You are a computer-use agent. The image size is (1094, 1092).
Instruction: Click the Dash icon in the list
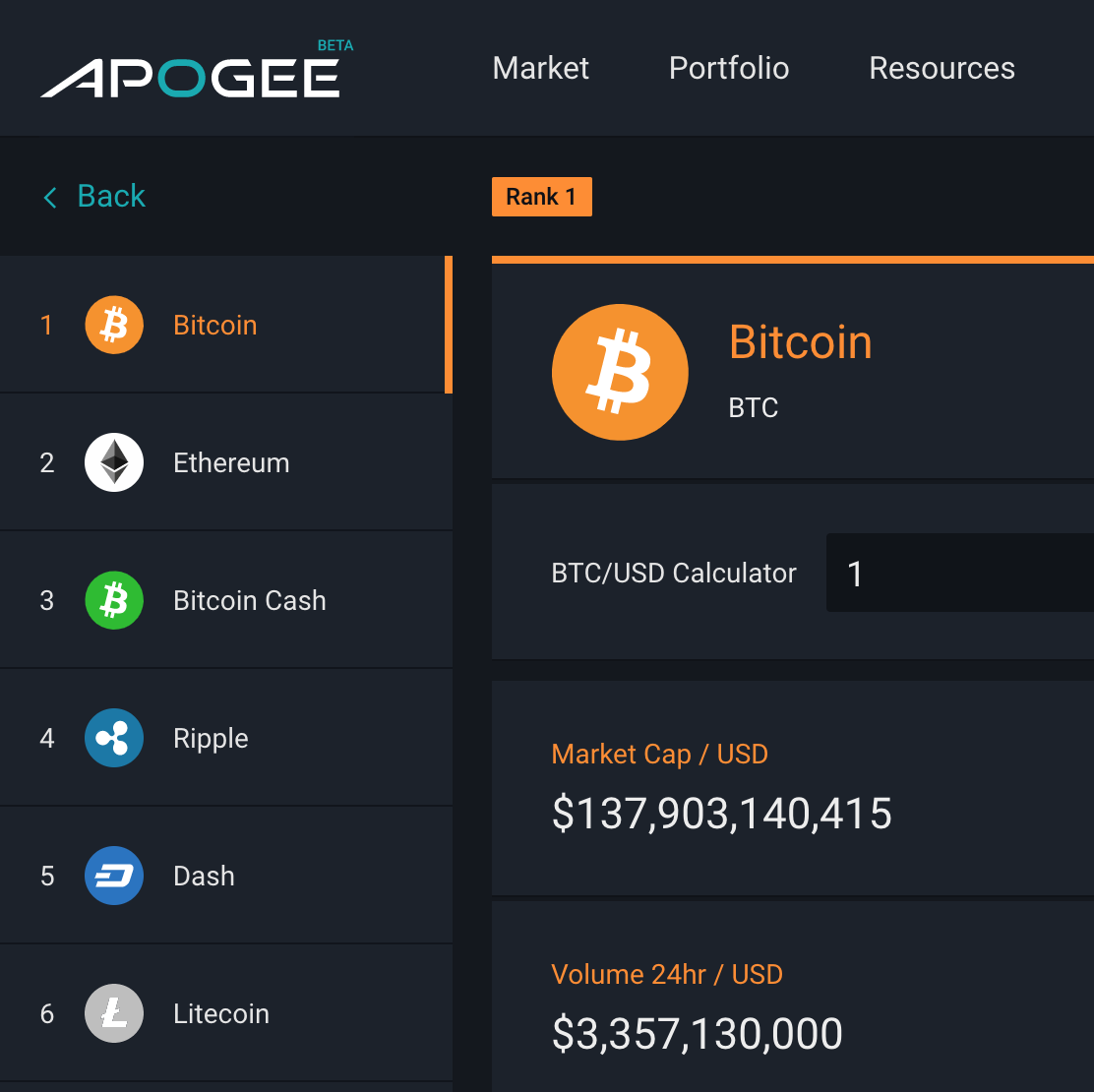point(114,876)
